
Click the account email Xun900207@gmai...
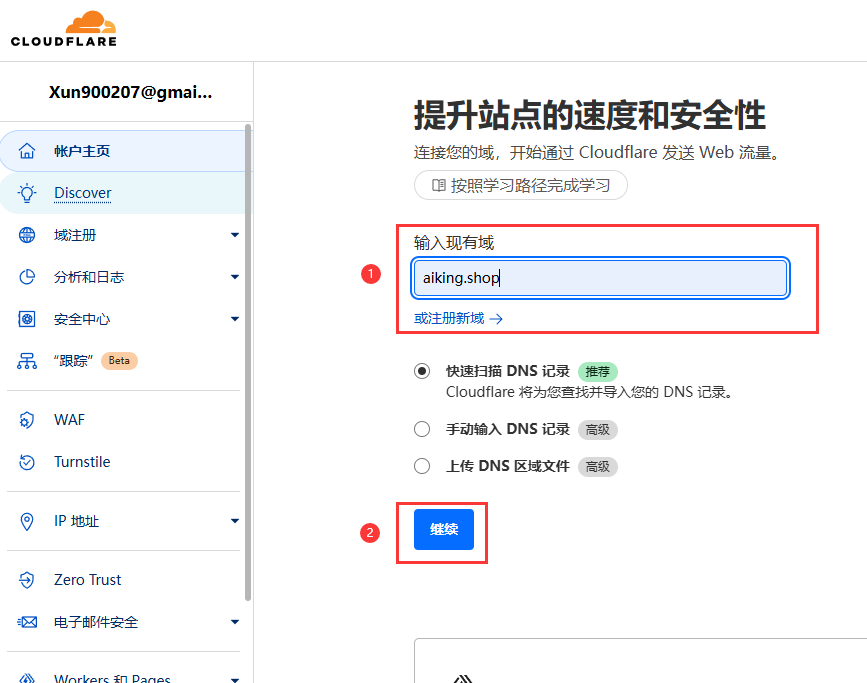(130, 92)
